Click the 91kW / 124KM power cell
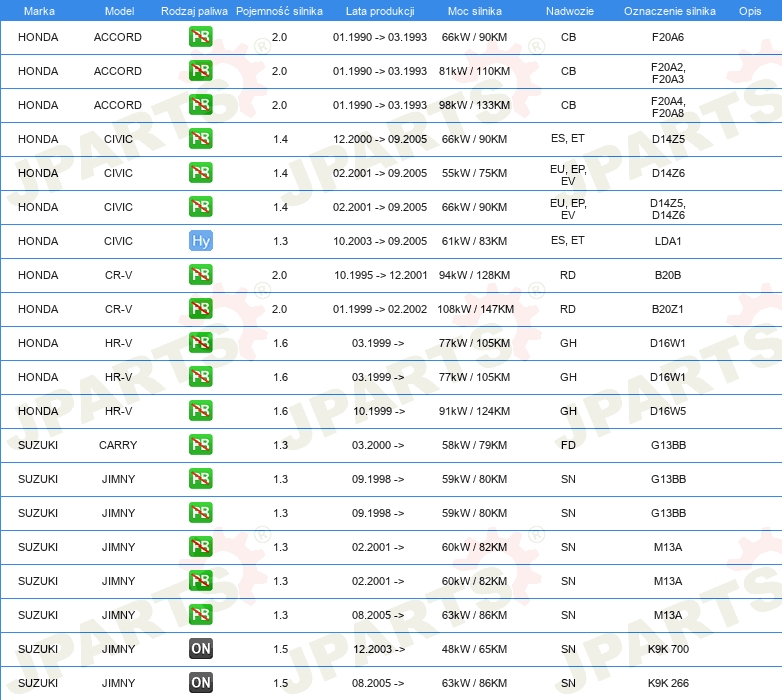The image size is (782, 700). coord(474,411)
